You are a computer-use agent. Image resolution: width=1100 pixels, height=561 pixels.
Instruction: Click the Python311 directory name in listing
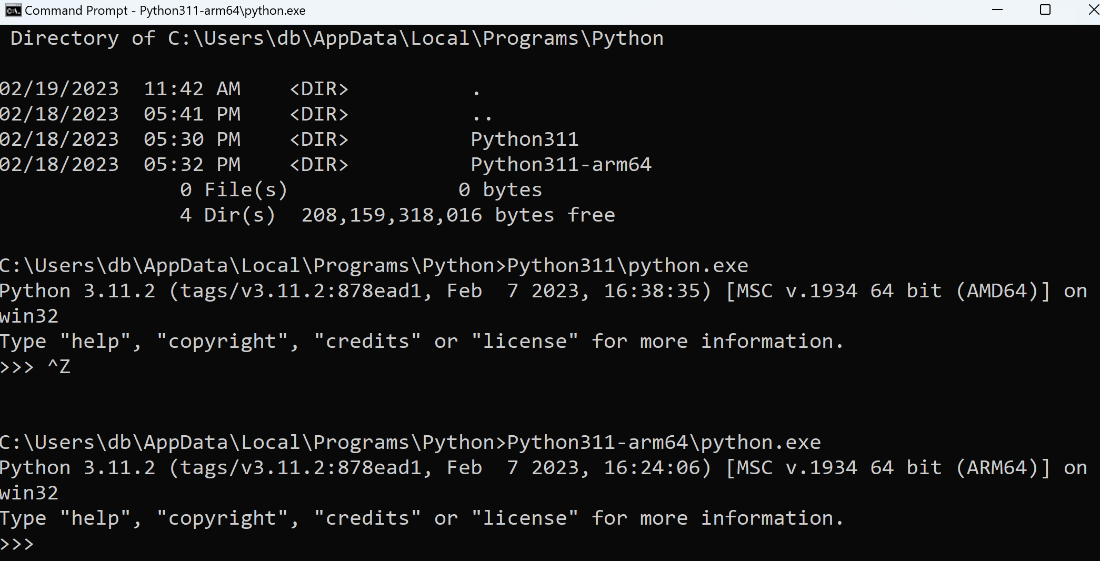click(x=525, y=139)
